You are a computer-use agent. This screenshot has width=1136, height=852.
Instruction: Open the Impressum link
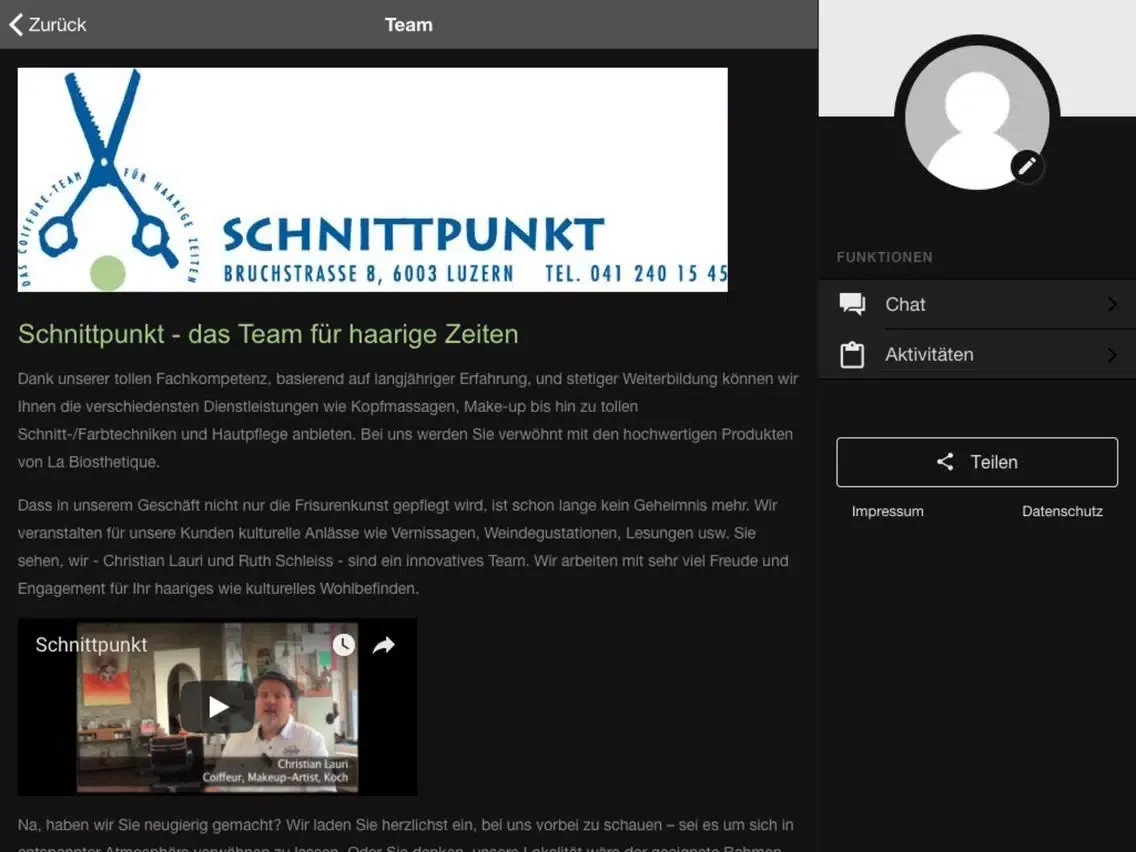click(888, 511)
